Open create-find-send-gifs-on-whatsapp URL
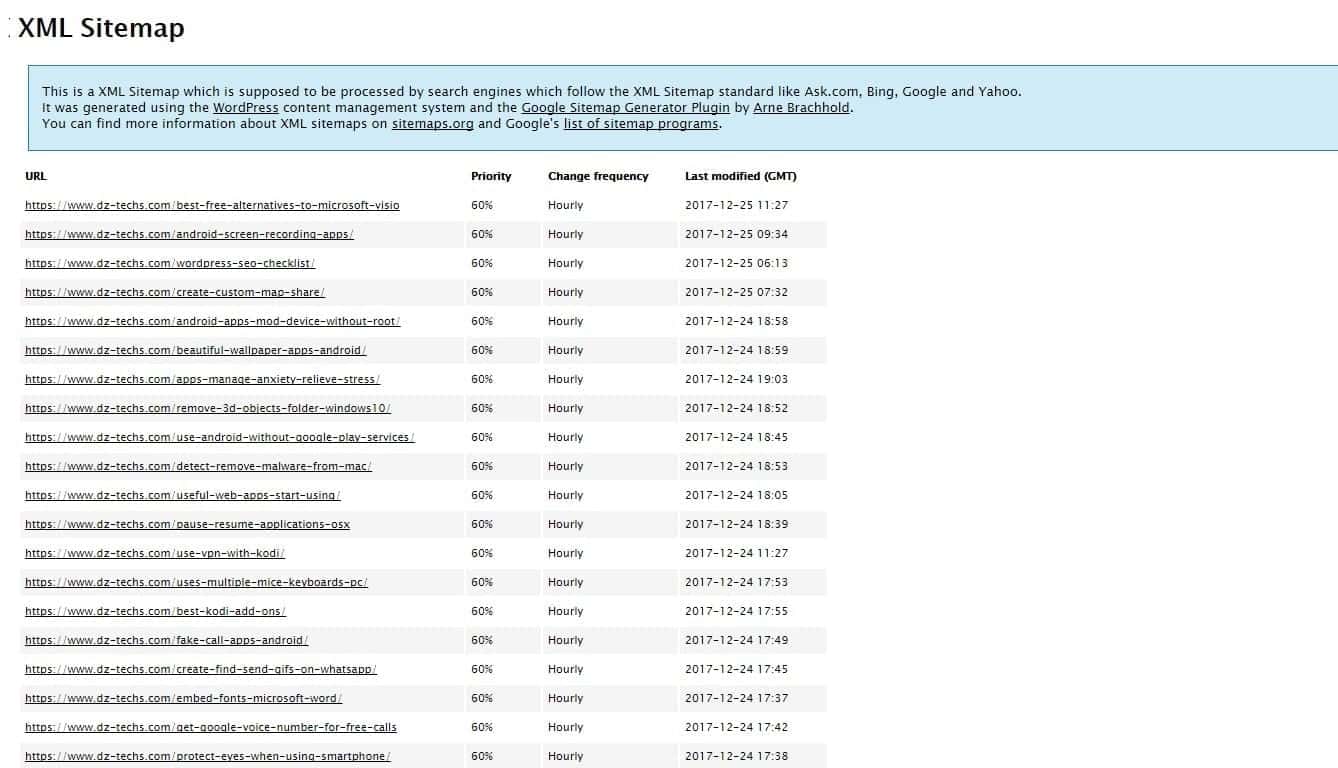Image resolution: width=1338 pixels, height=768 pixels. click(x=201, y=669)
